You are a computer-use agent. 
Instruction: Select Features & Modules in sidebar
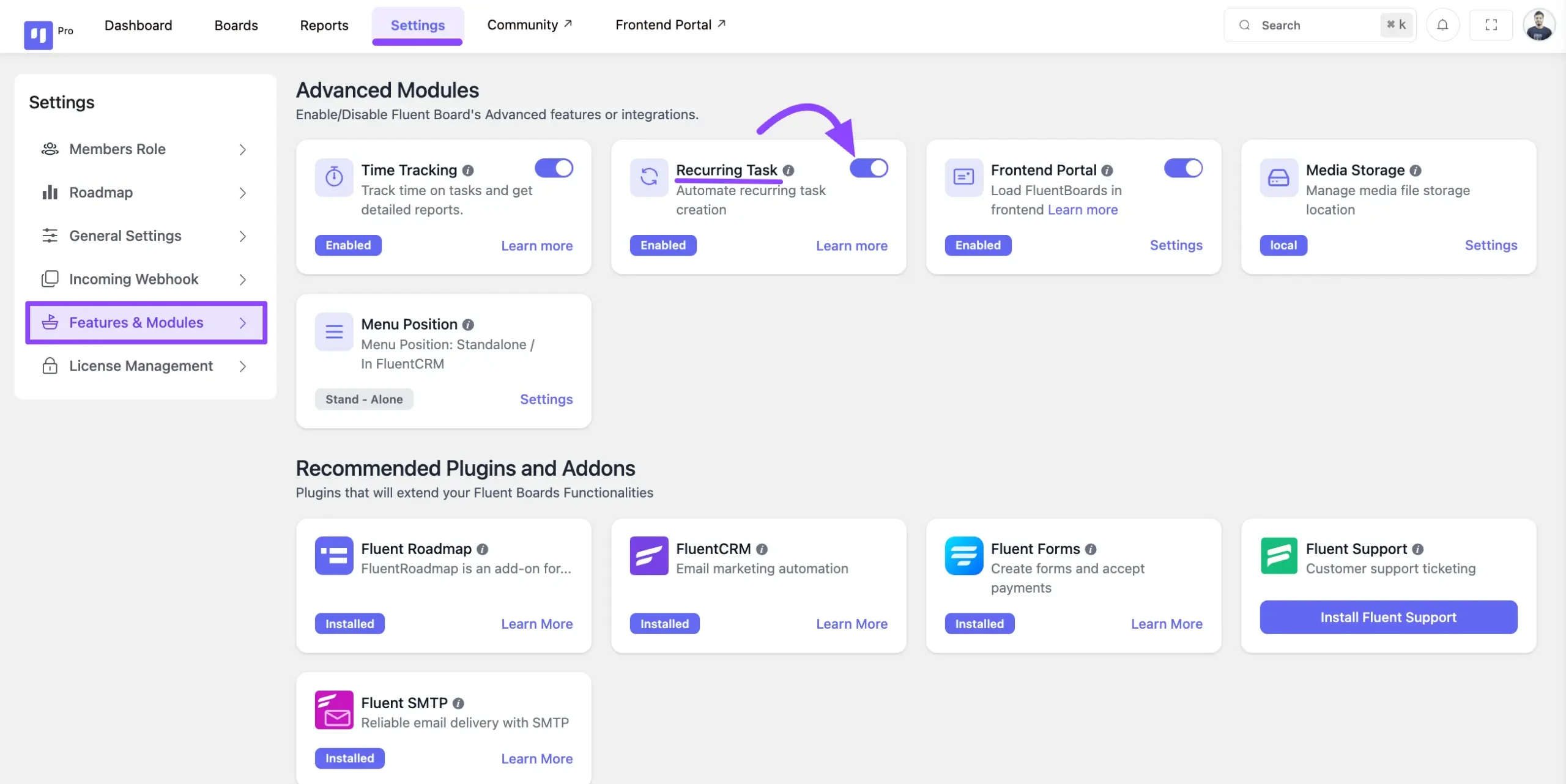click(146, 322)
